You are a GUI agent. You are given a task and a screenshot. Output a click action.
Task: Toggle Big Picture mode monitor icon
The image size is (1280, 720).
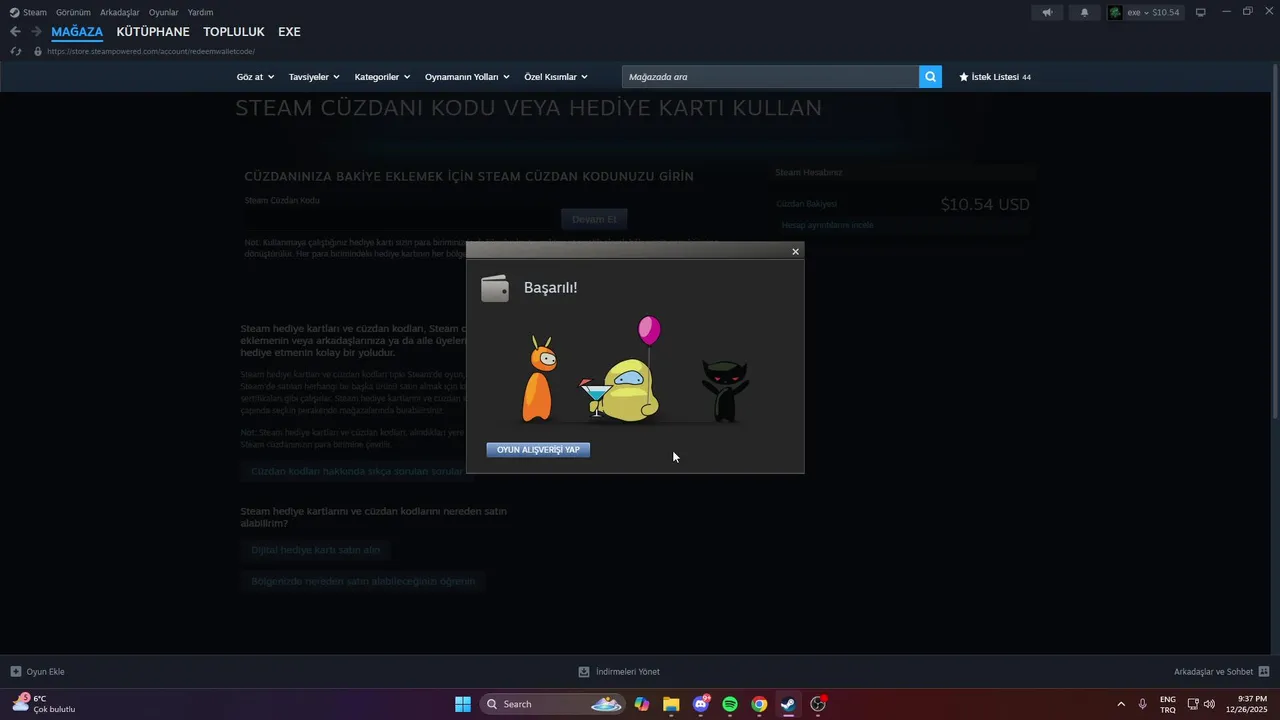[x=1200, y=12]
